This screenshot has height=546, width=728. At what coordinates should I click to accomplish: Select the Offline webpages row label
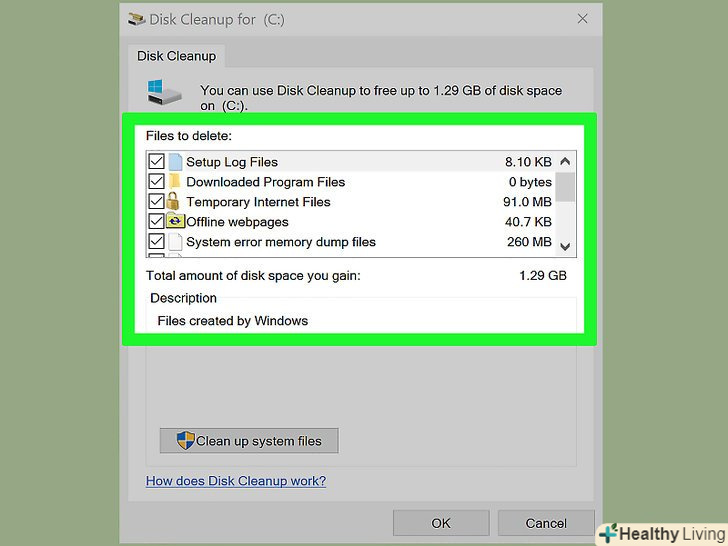237,222
